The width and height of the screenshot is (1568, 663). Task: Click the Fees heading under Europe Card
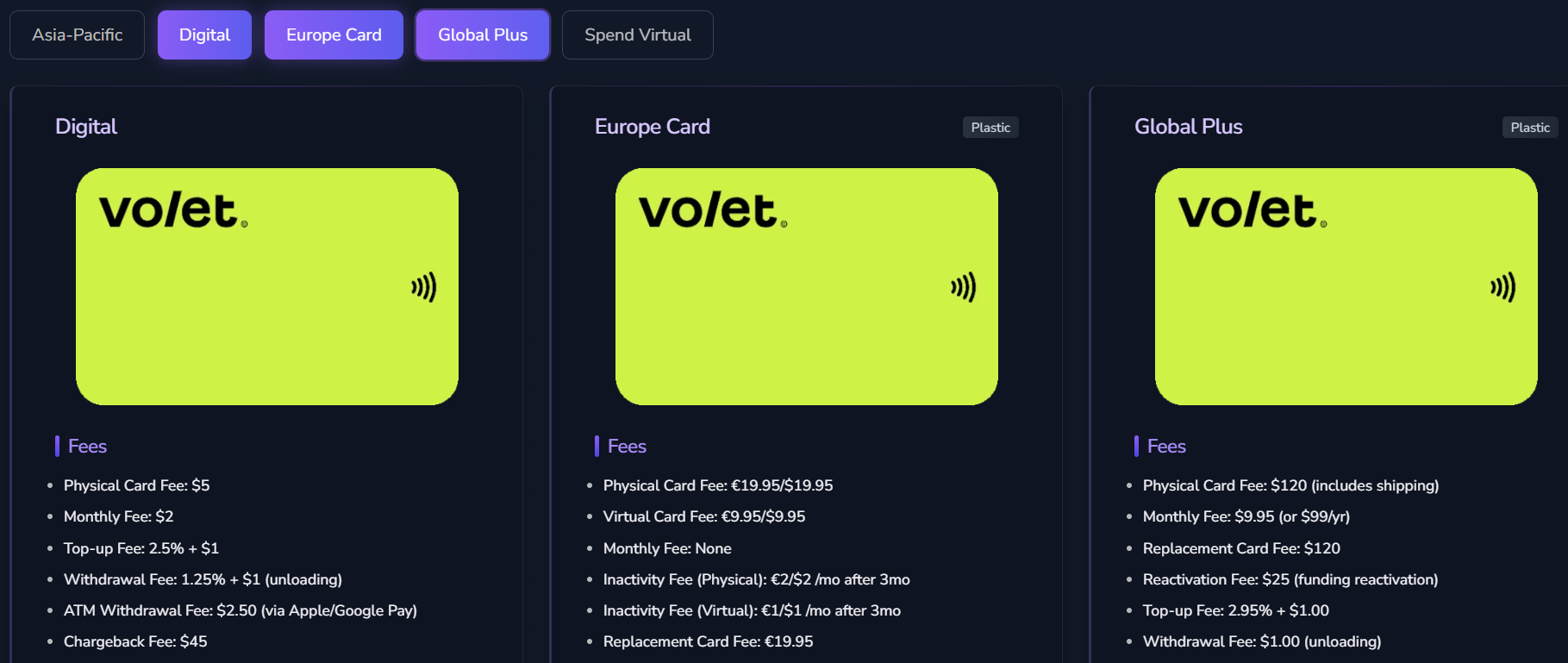click(x=627, y=447)
